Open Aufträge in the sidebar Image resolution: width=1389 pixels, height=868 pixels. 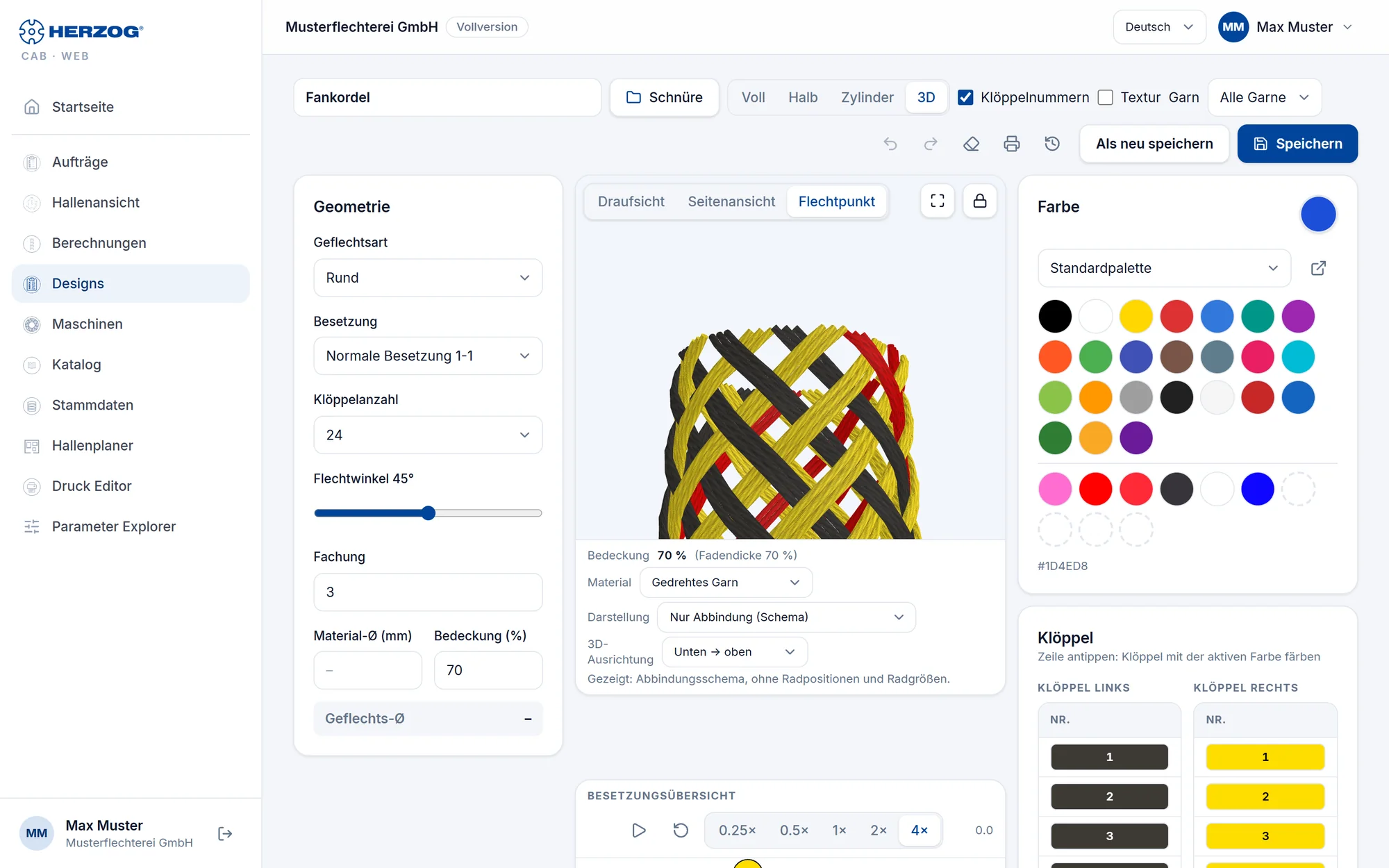(x=131, y=162)
